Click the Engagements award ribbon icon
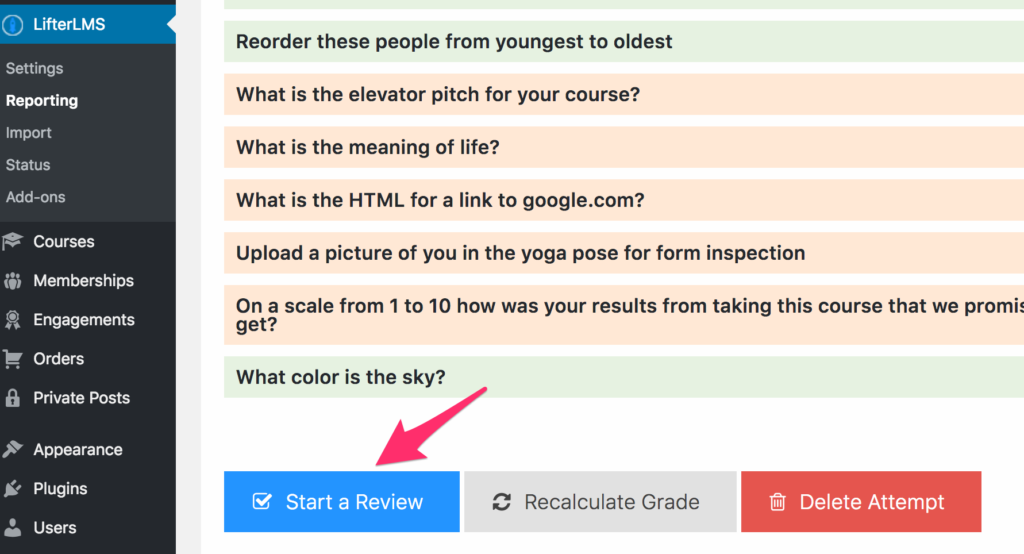The image size is (1024, 554). click(x=12, y=319)
